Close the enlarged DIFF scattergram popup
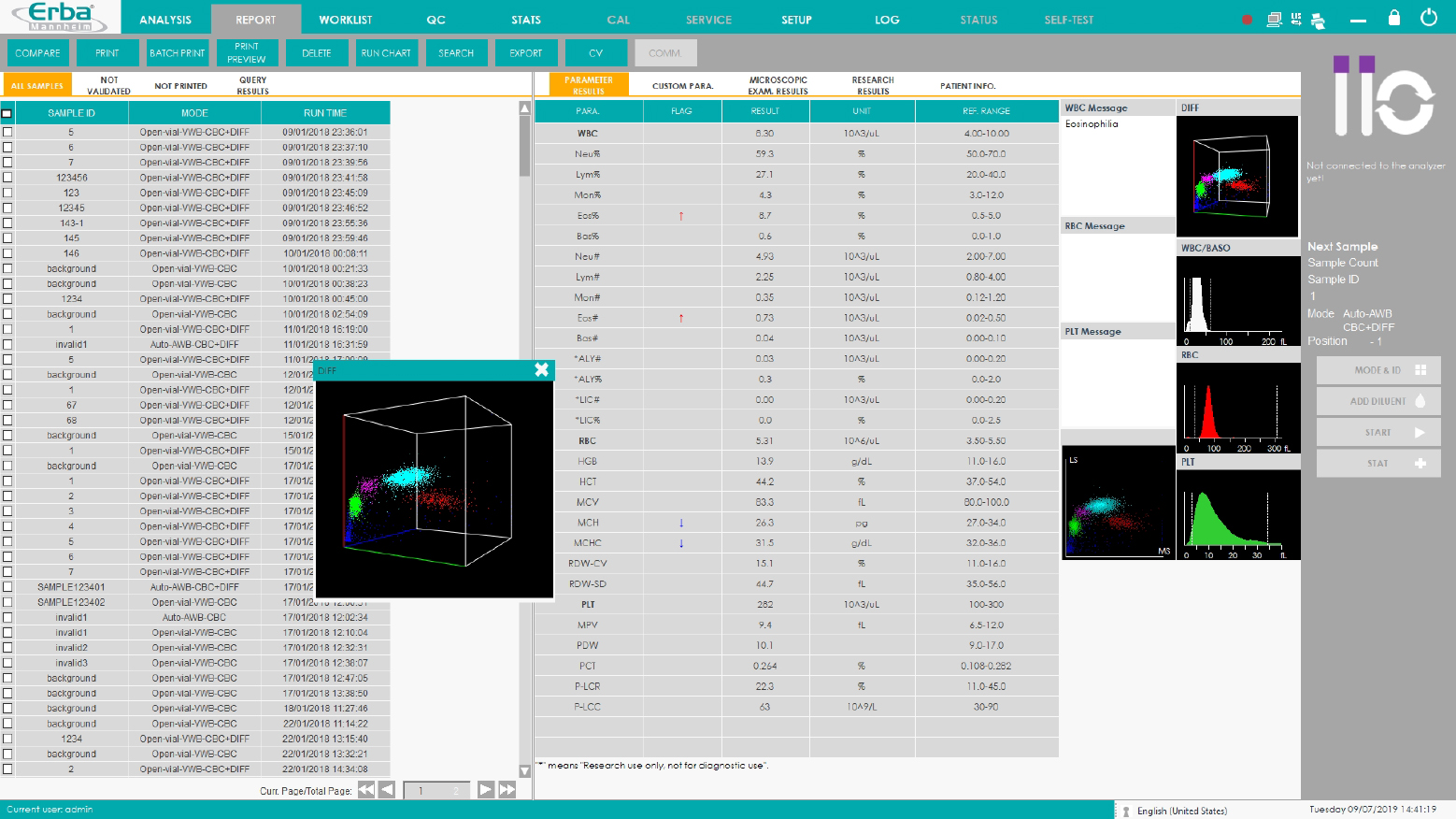 point(541,370)
